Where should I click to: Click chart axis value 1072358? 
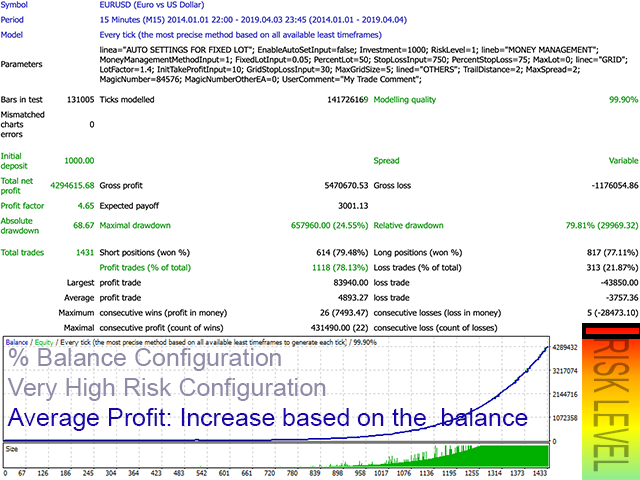pyautogui.click(x=565, y=418)
